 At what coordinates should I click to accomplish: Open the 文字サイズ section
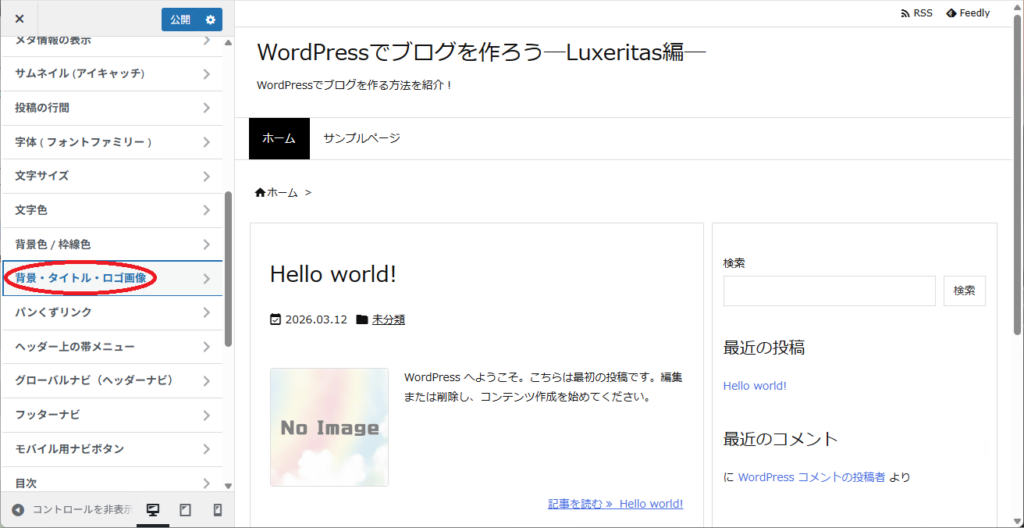coord(112,176)
